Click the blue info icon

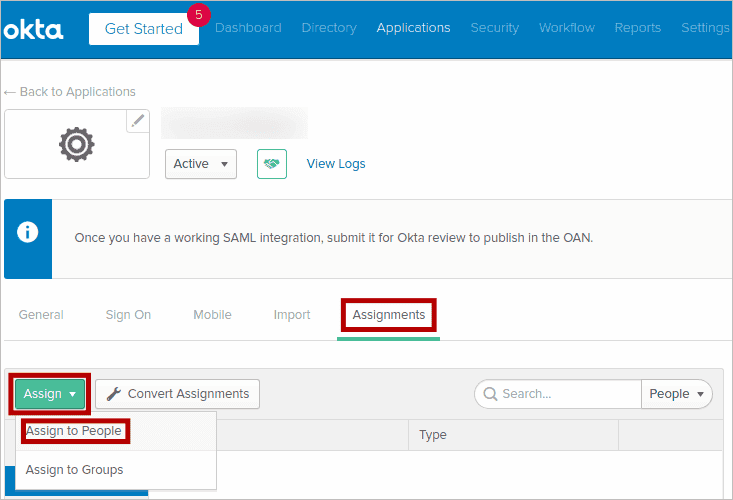28,233
